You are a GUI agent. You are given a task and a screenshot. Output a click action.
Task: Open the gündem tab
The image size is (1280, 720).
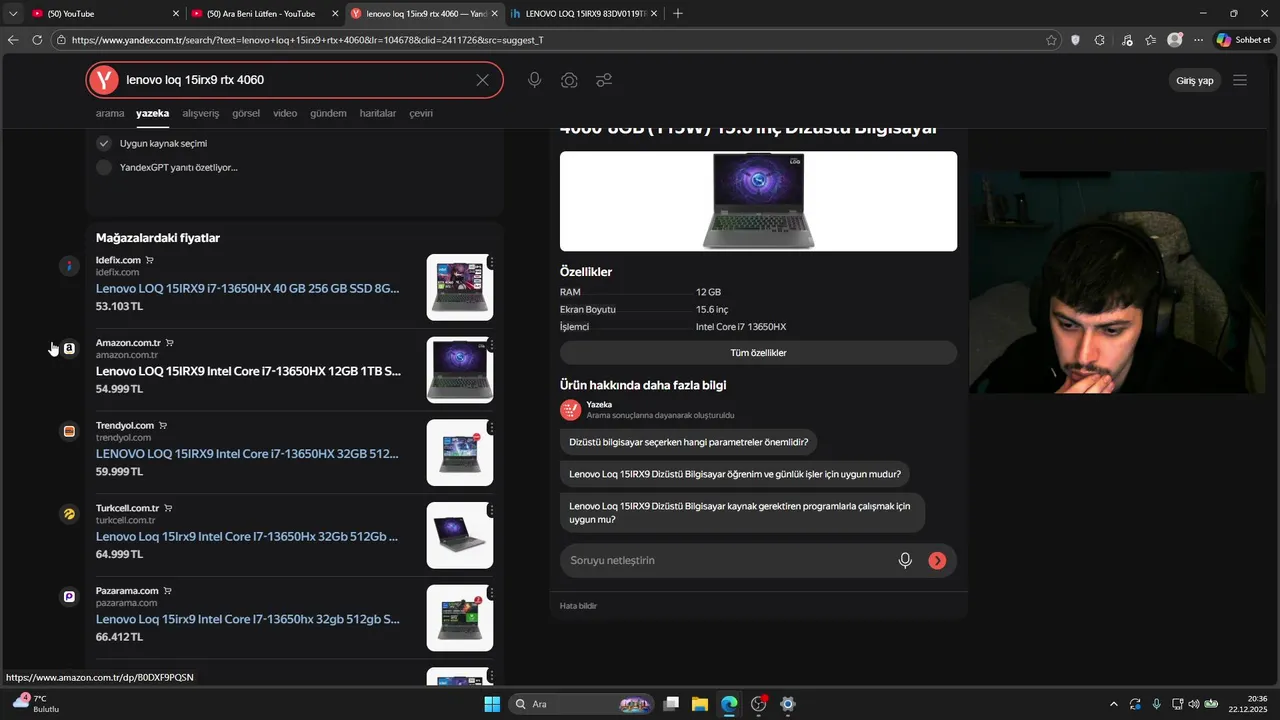pos(328,113)
